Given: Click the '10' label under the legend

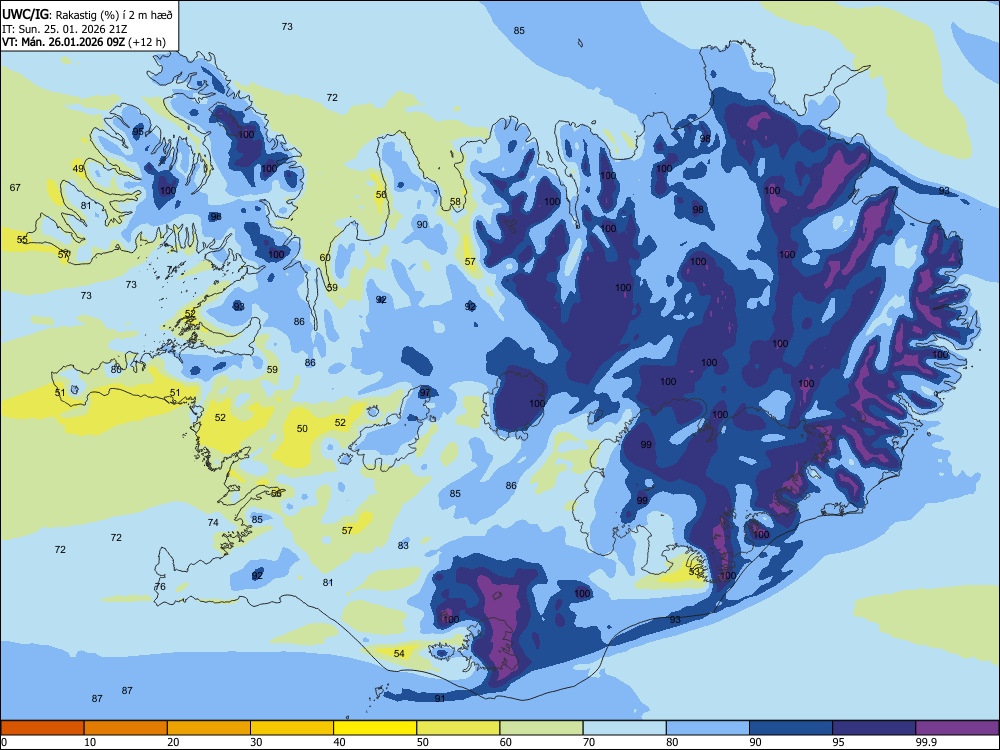Looking at the screenshot, I should (90, 742).
